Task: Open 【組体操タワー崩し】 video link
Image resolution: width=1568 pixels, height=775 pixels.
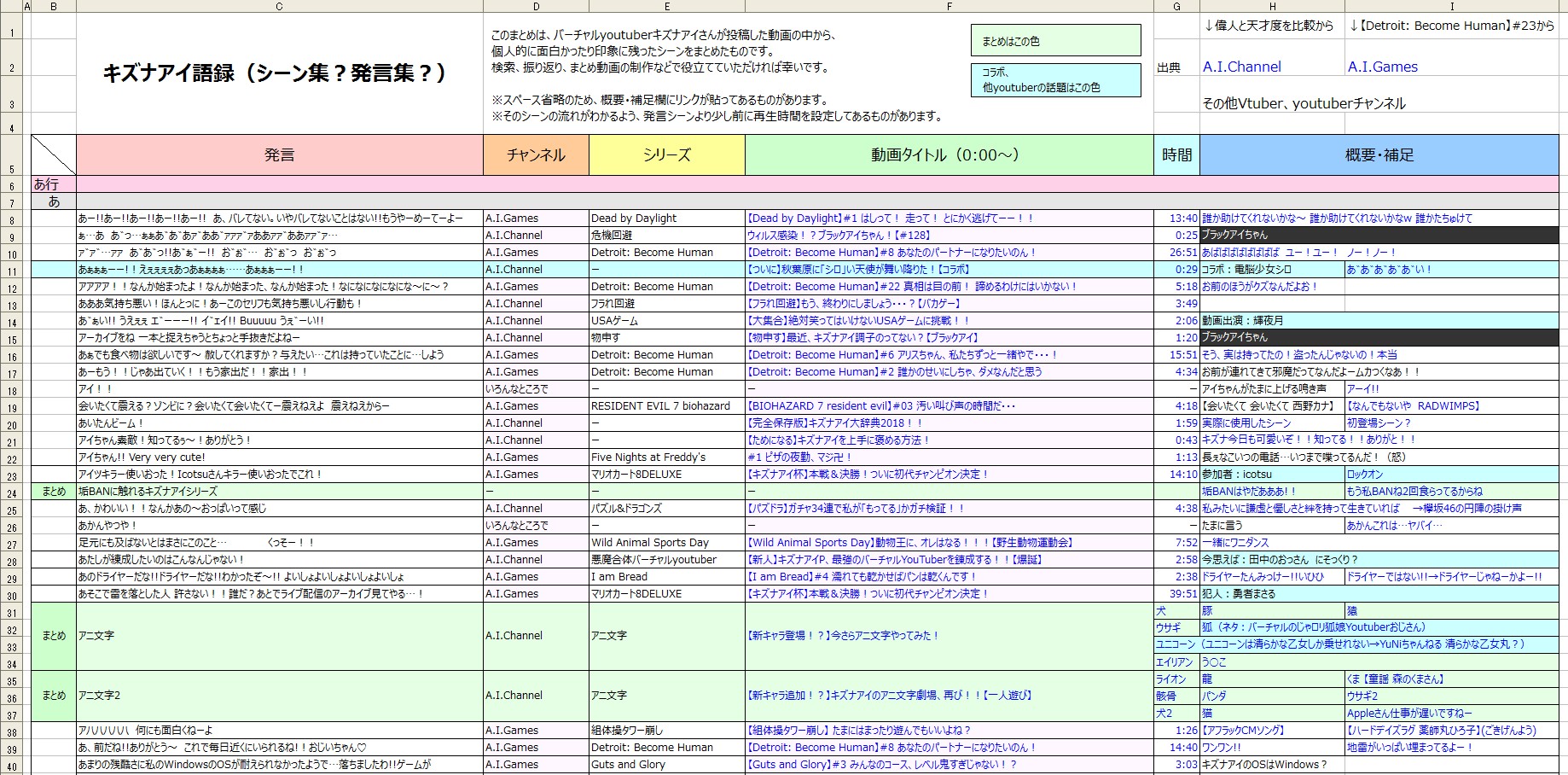Action: (x=858, y=731)
